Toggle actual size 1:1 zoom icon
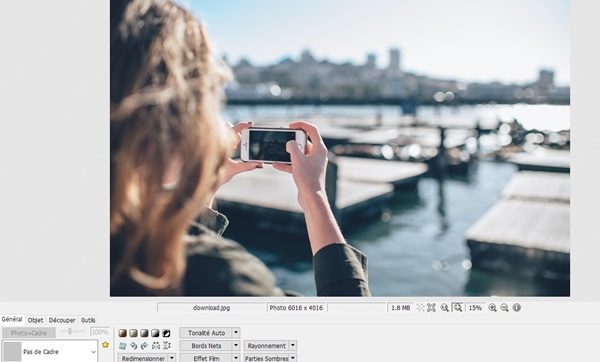The width and height of the screenshot is (600, 362). pyautogui.click(x=444, y=308)
